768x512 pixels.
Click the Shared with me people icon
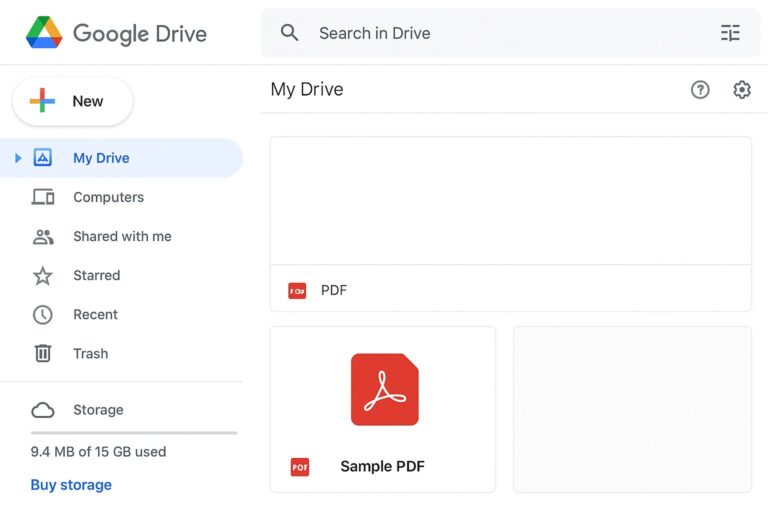(43, 237)
